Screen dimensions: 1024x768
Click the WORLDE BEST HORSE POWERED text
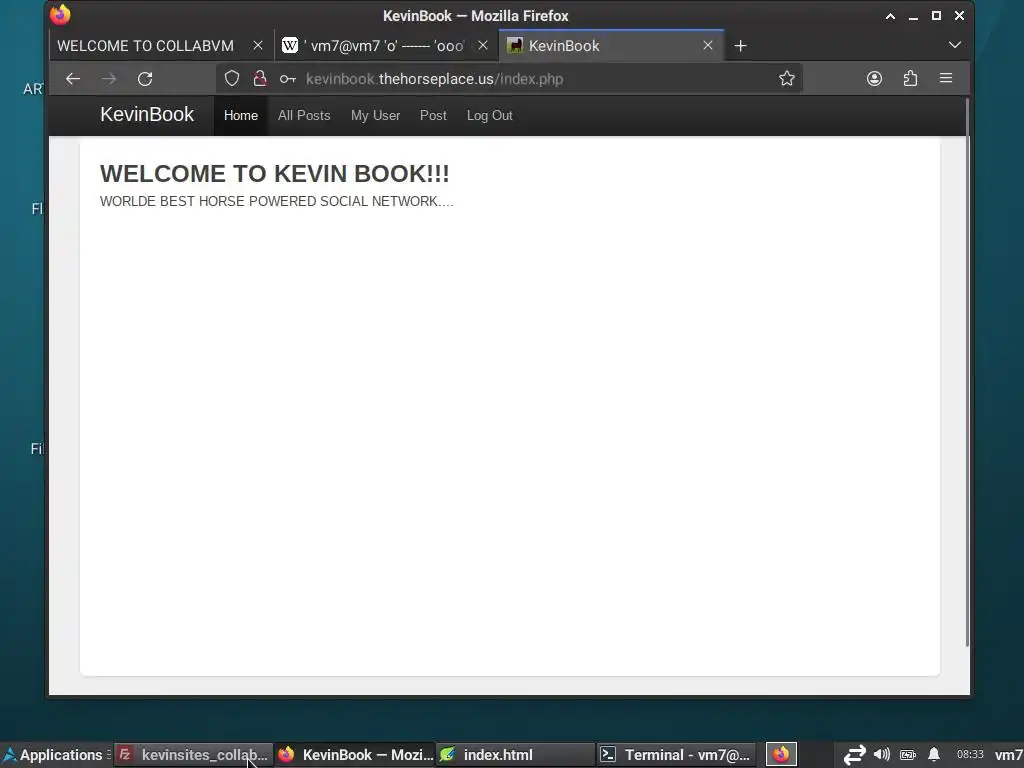277,201
